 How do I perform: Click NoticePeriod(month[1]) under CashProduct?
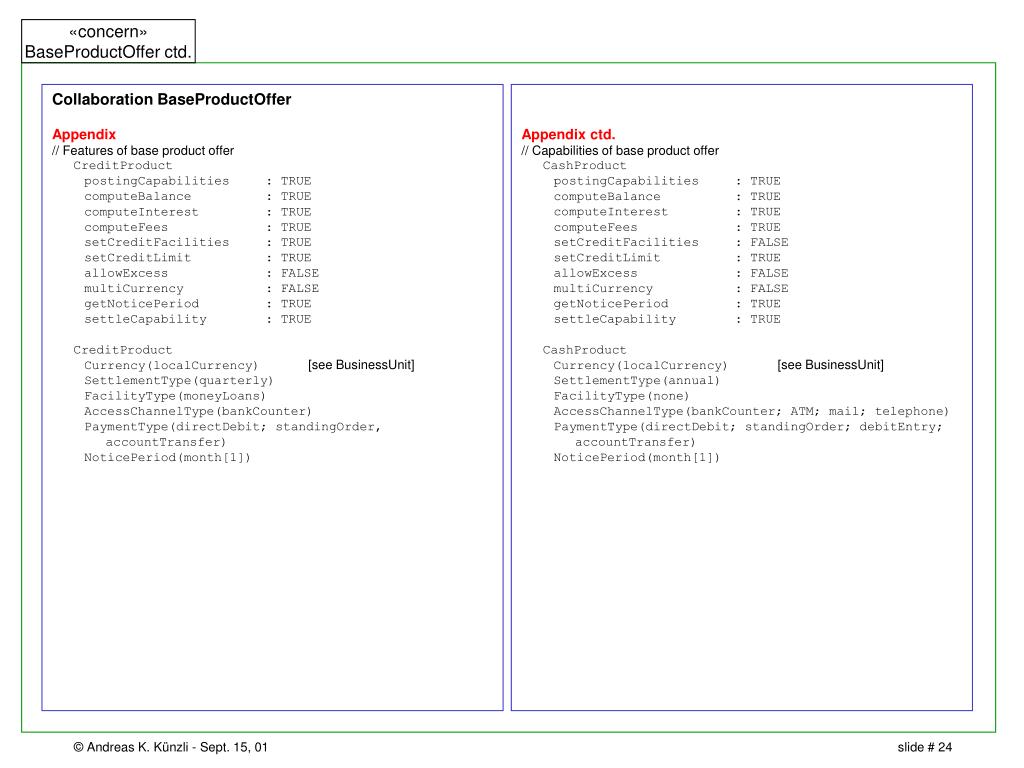637,458
